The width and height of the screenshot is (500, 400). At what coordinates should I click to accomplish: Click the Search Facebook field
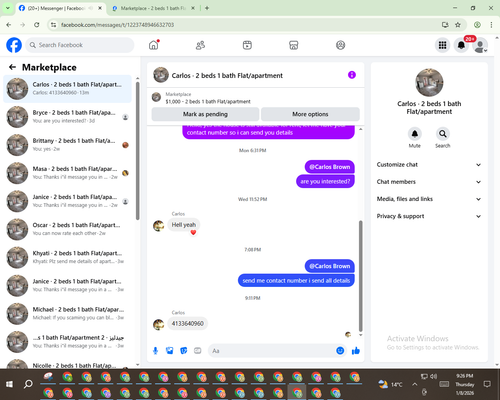(x=80, y=45)
